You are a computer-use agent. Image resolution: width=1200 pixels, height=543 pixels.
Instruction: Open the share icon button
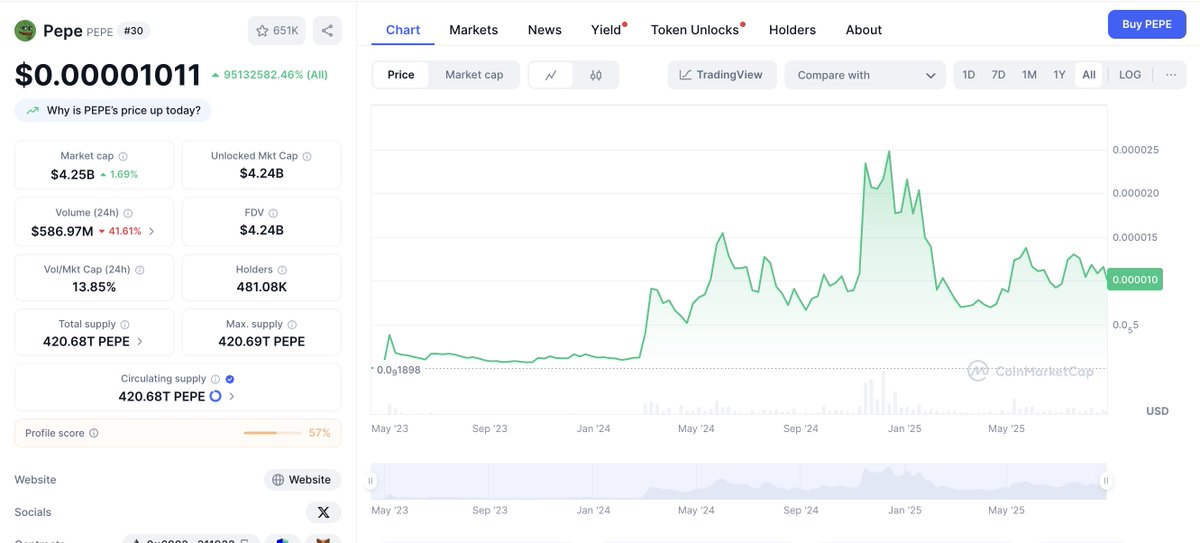pos(327,31)
